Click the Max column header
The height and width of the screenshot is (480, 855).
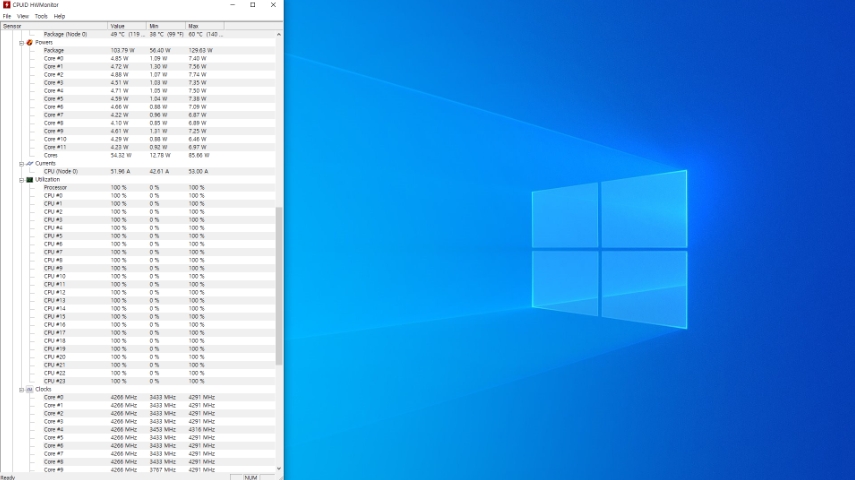point(205,26)
